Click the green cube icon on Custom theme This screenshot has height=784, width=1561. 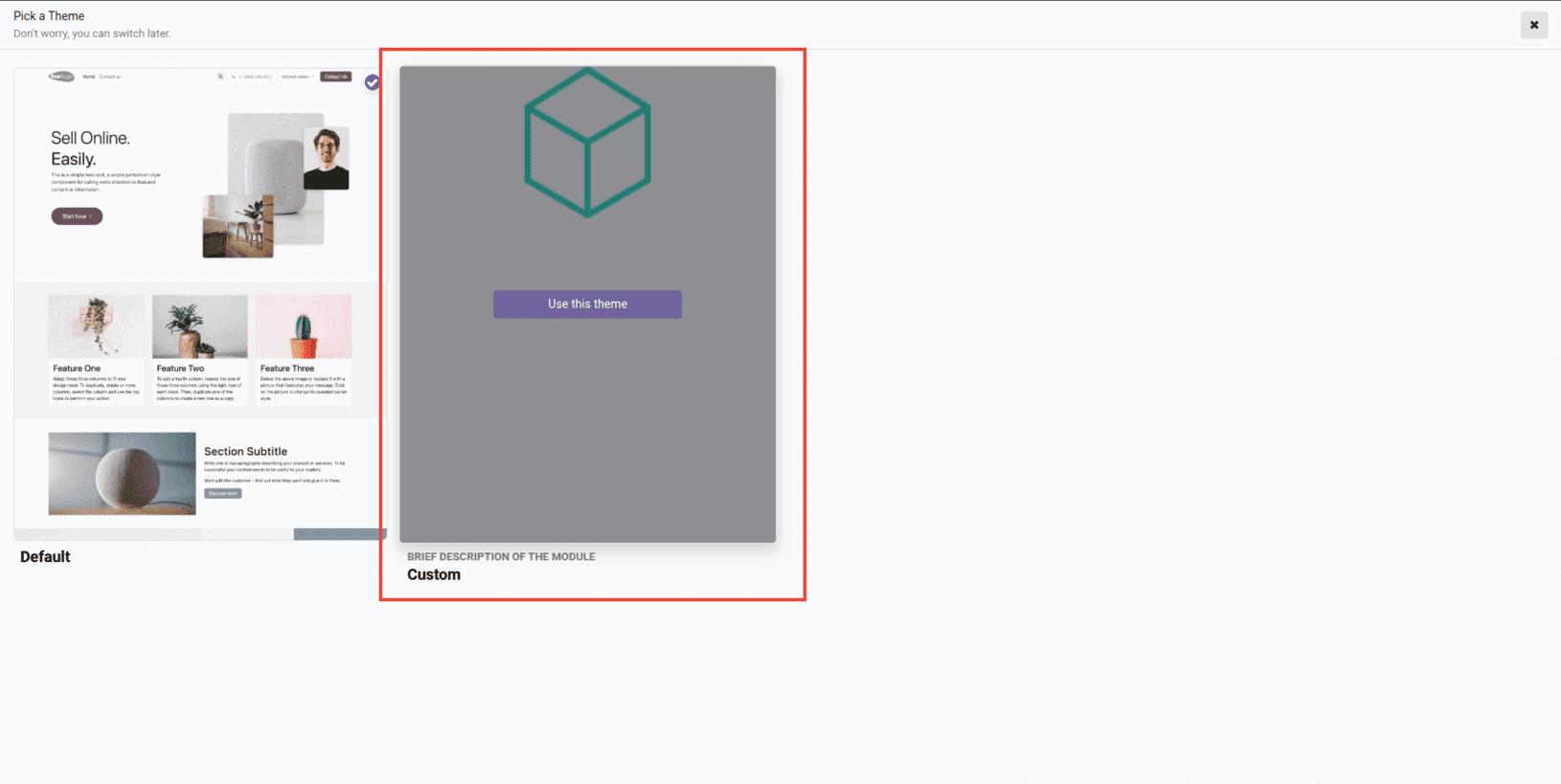(588, 142)
